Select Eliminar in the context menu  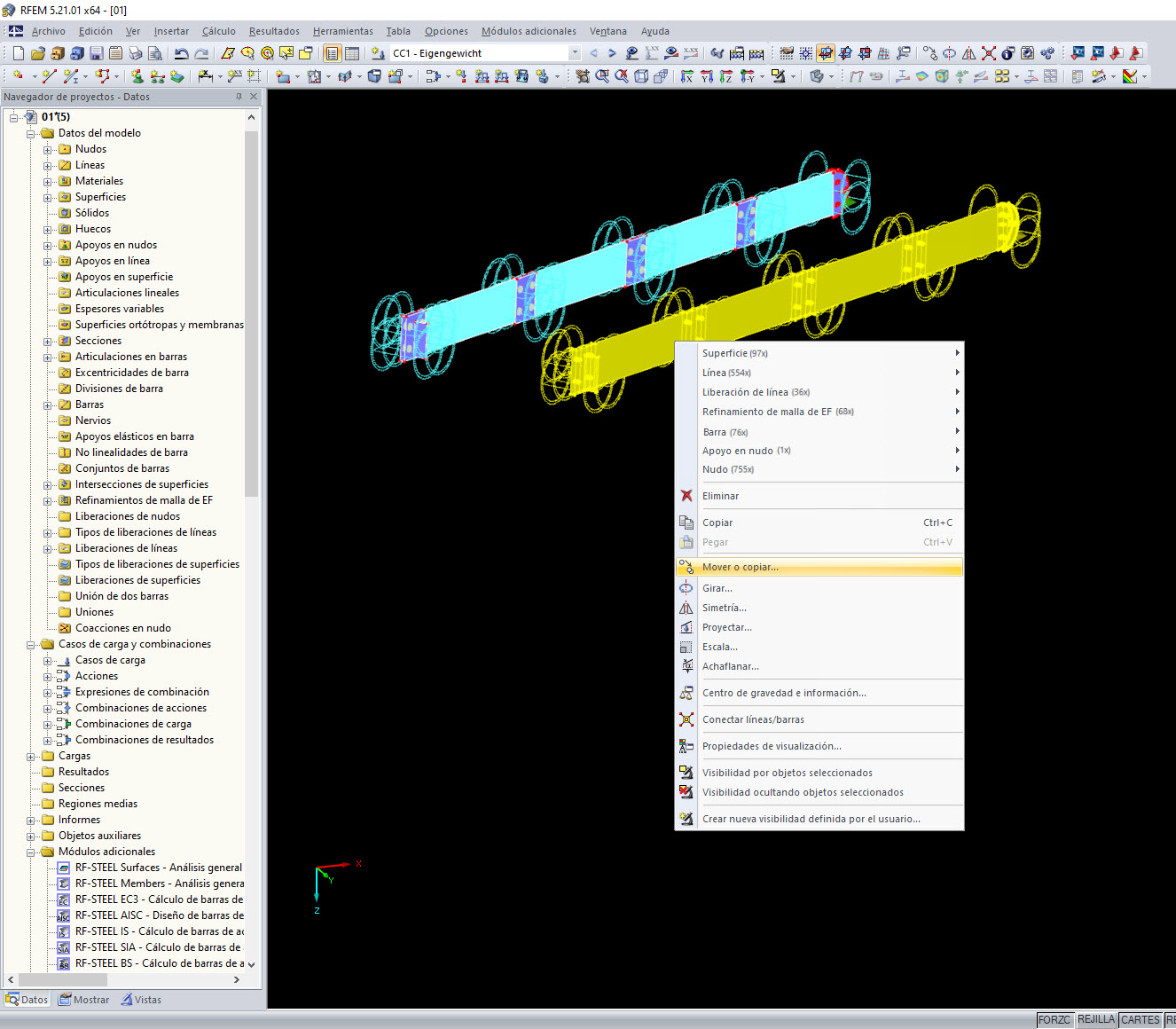819,496
